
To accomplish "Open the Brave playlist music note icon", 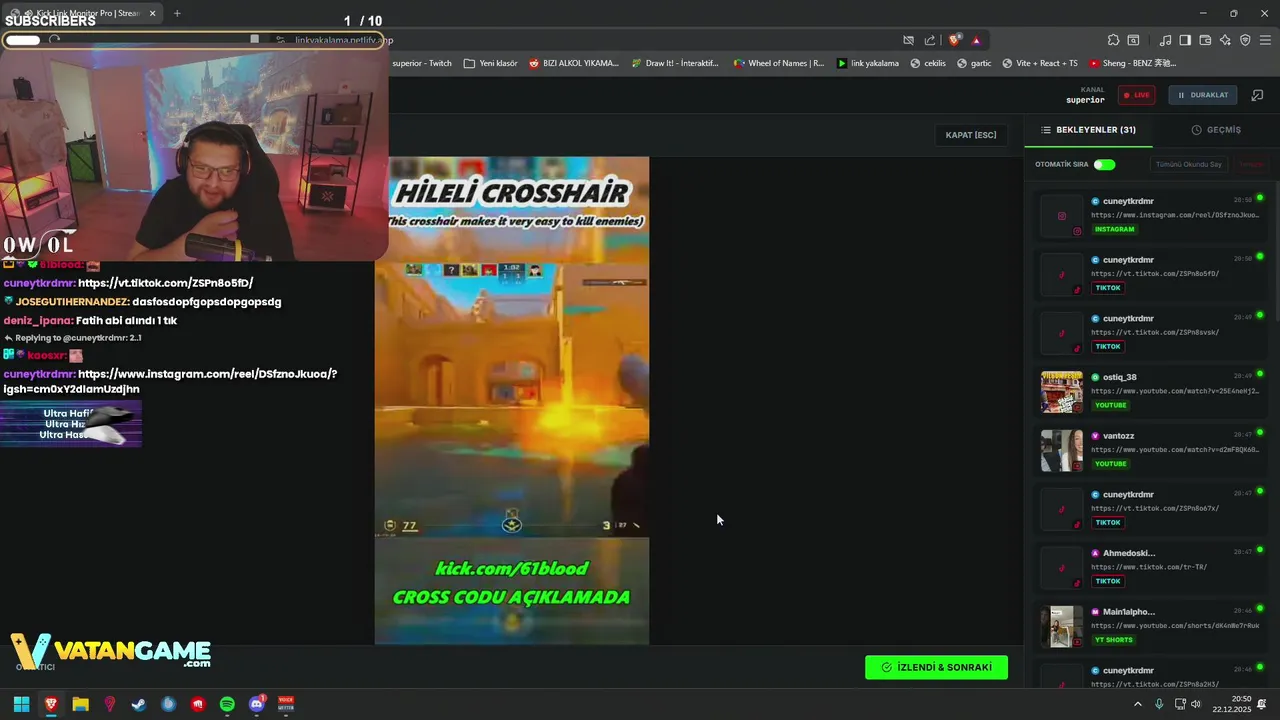I will click(1165, 40).
